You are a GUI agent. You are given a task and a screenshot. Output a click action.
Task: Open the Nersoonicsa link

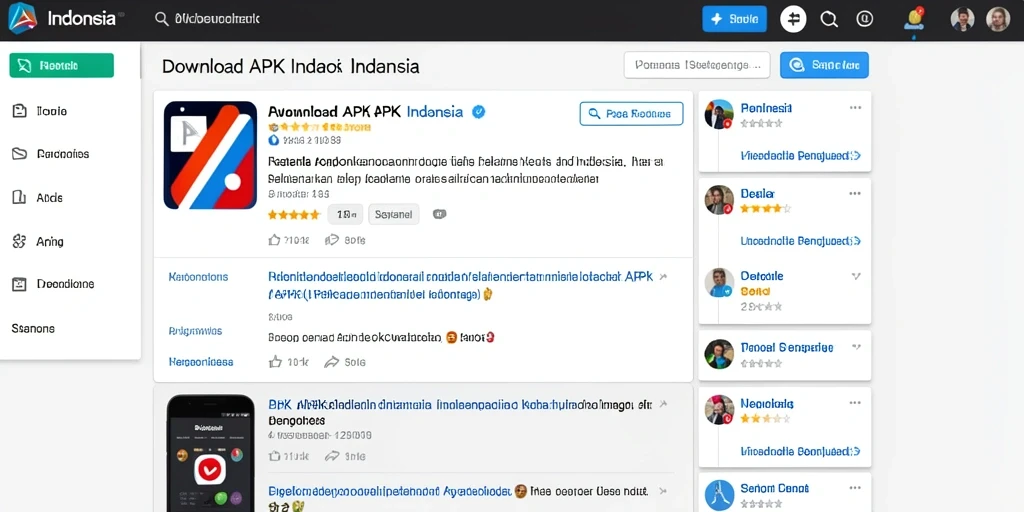pyautogui.click(x=201, y=362)
